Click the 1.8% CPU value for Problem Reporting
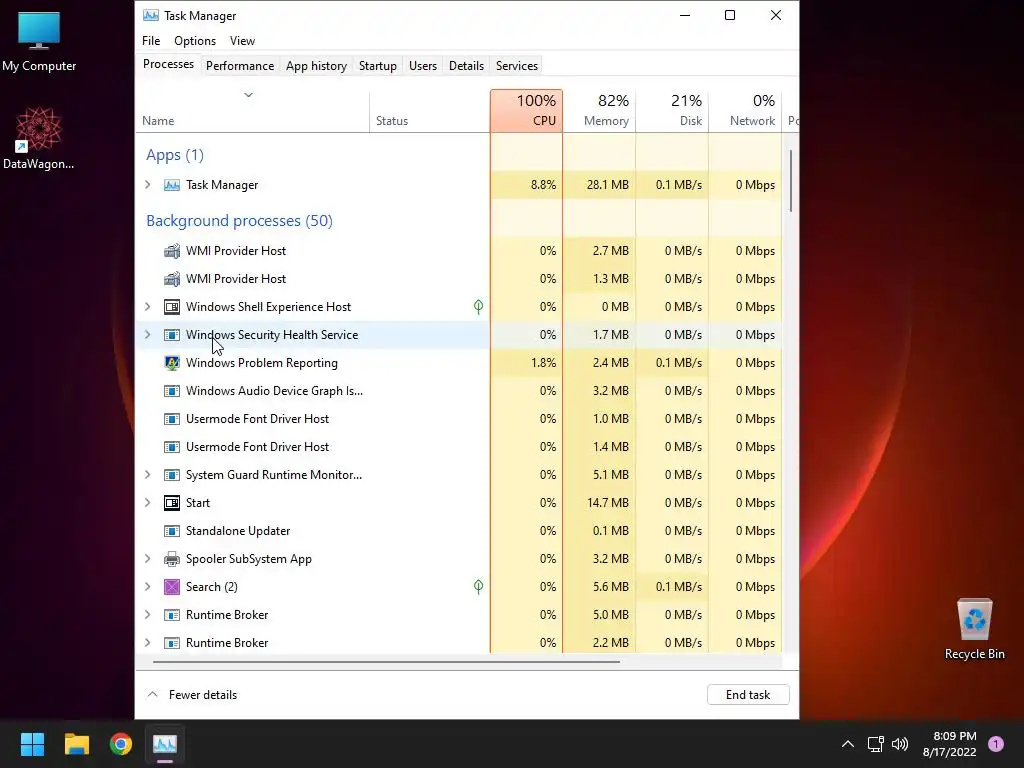This screenshot has height=768, width=1024. pos(543,363)
